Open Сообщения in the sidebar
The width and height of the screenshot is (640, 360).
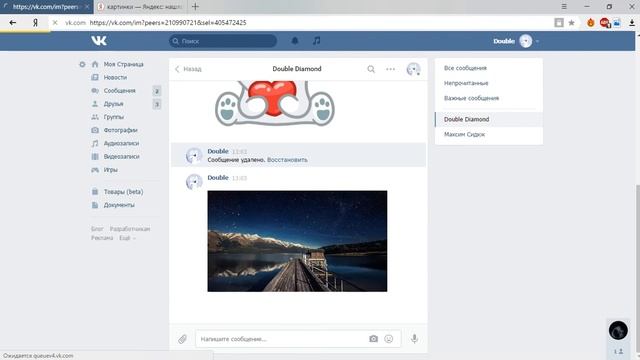[120, 91]
